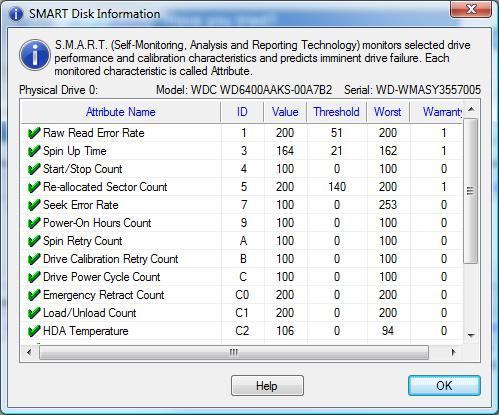Click the title bar SMART info icon

16,14
